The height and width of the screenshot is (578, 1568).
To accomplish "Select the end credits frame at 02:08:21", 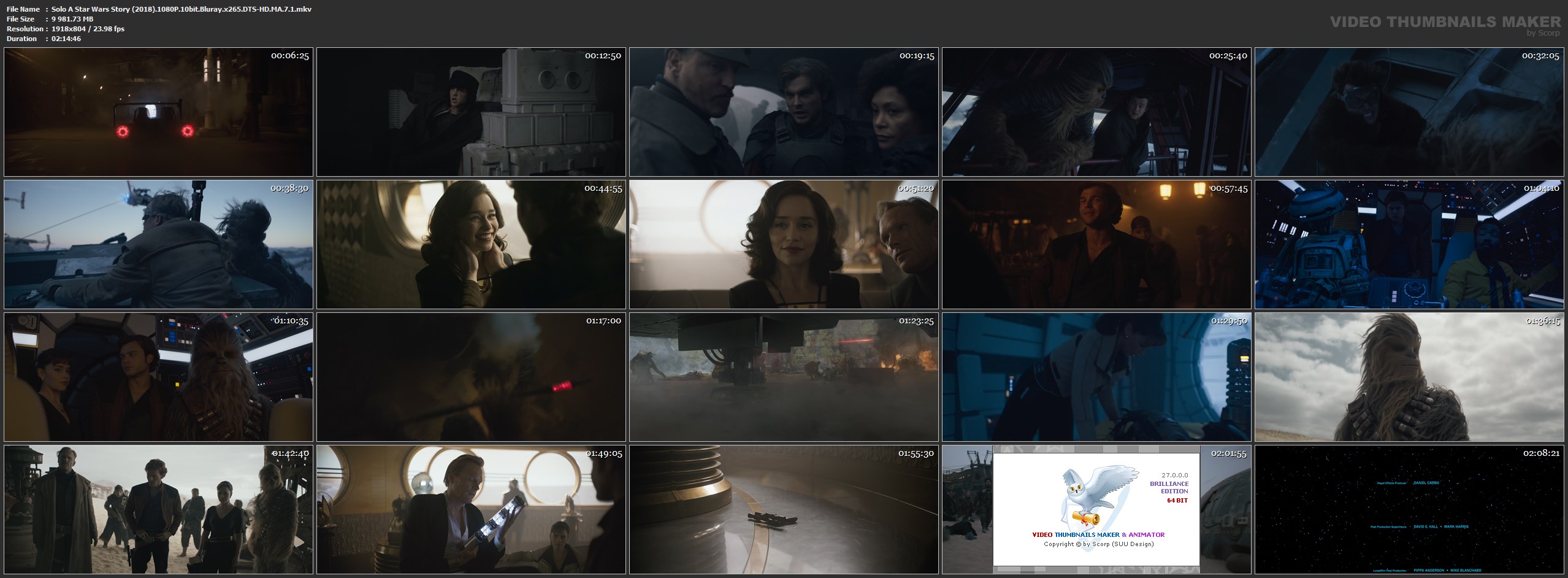I will (1409, 509).
